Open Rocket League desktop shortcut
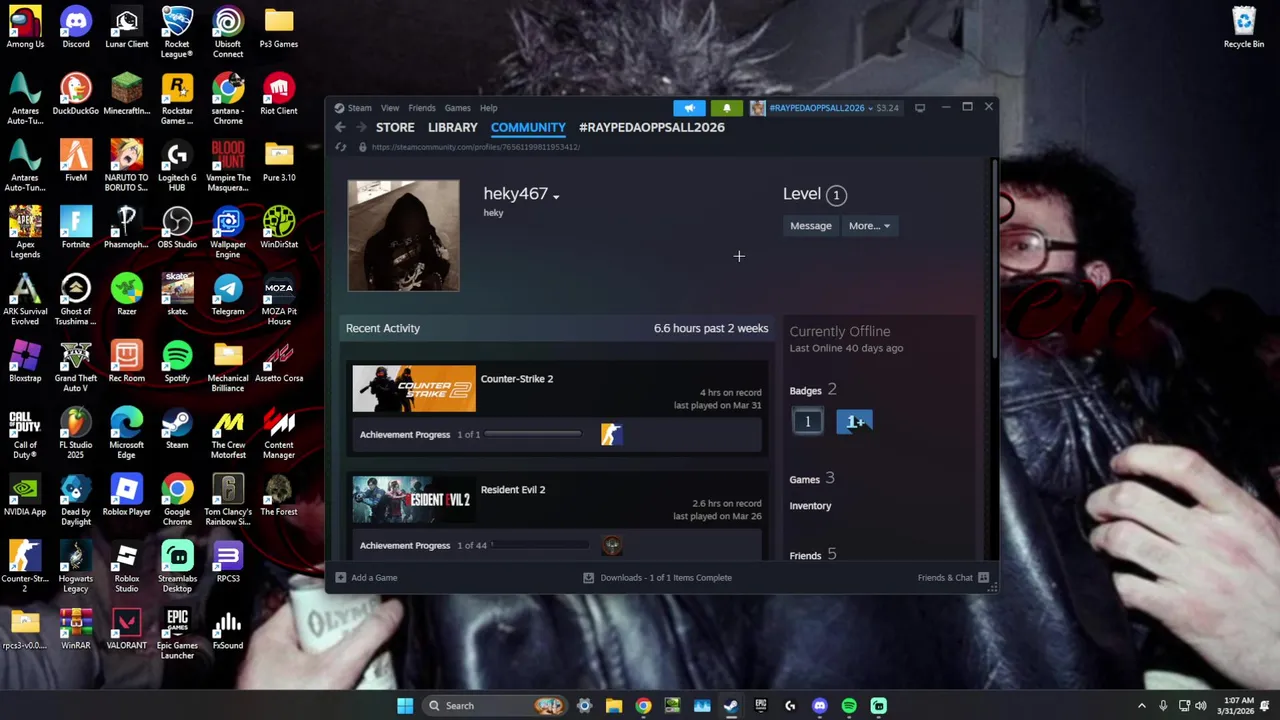 [x=177, y=32]
